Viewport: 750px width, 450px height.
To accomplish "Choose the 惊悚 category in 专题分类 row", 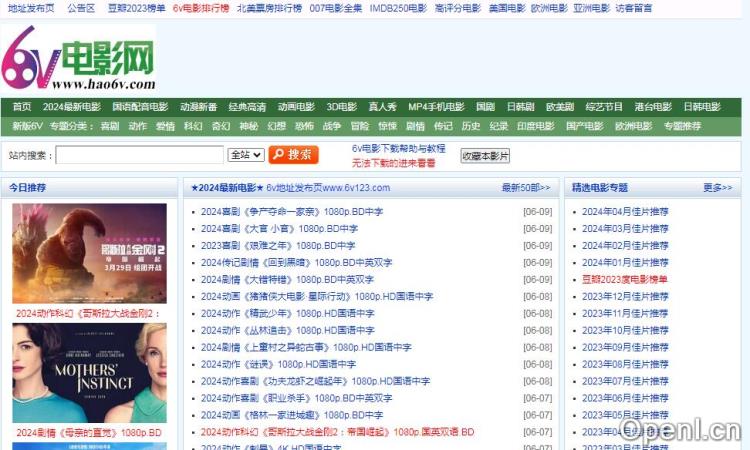I will point(387,126).
